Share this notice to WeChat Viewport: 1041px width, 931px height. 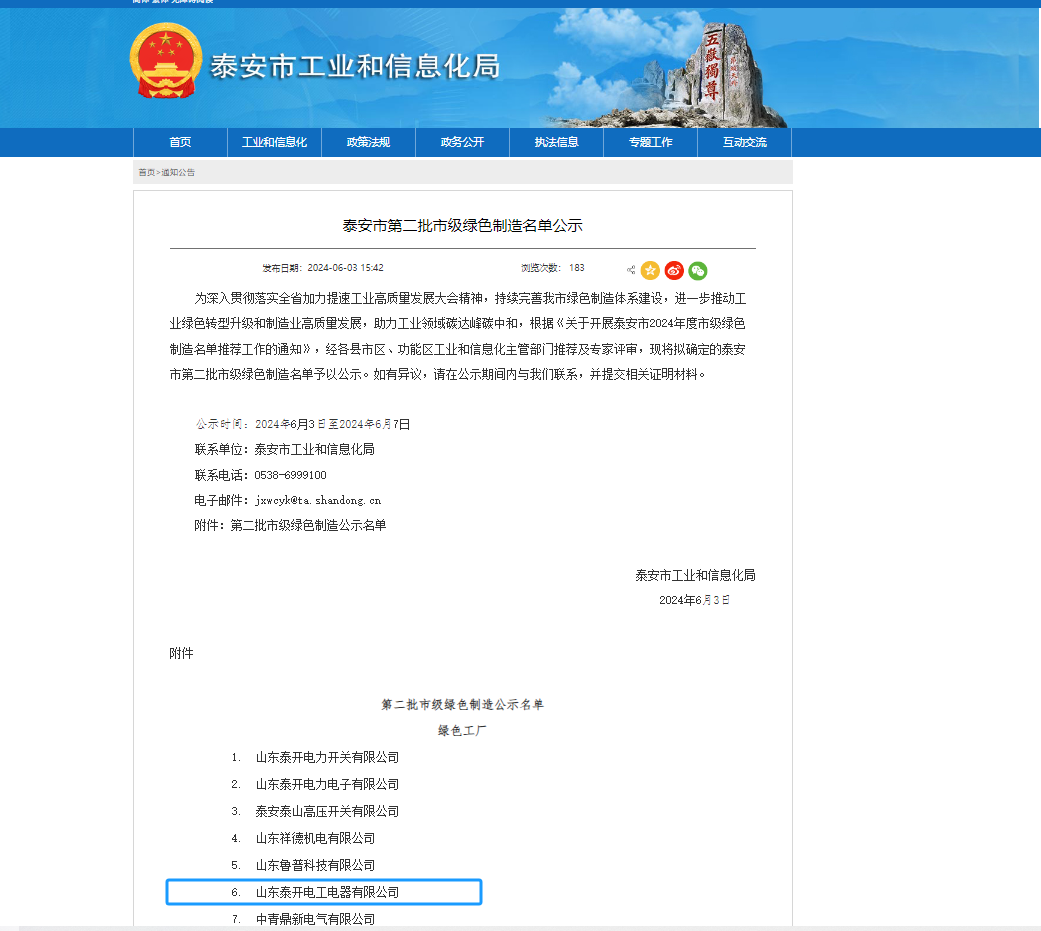[697, 270]
